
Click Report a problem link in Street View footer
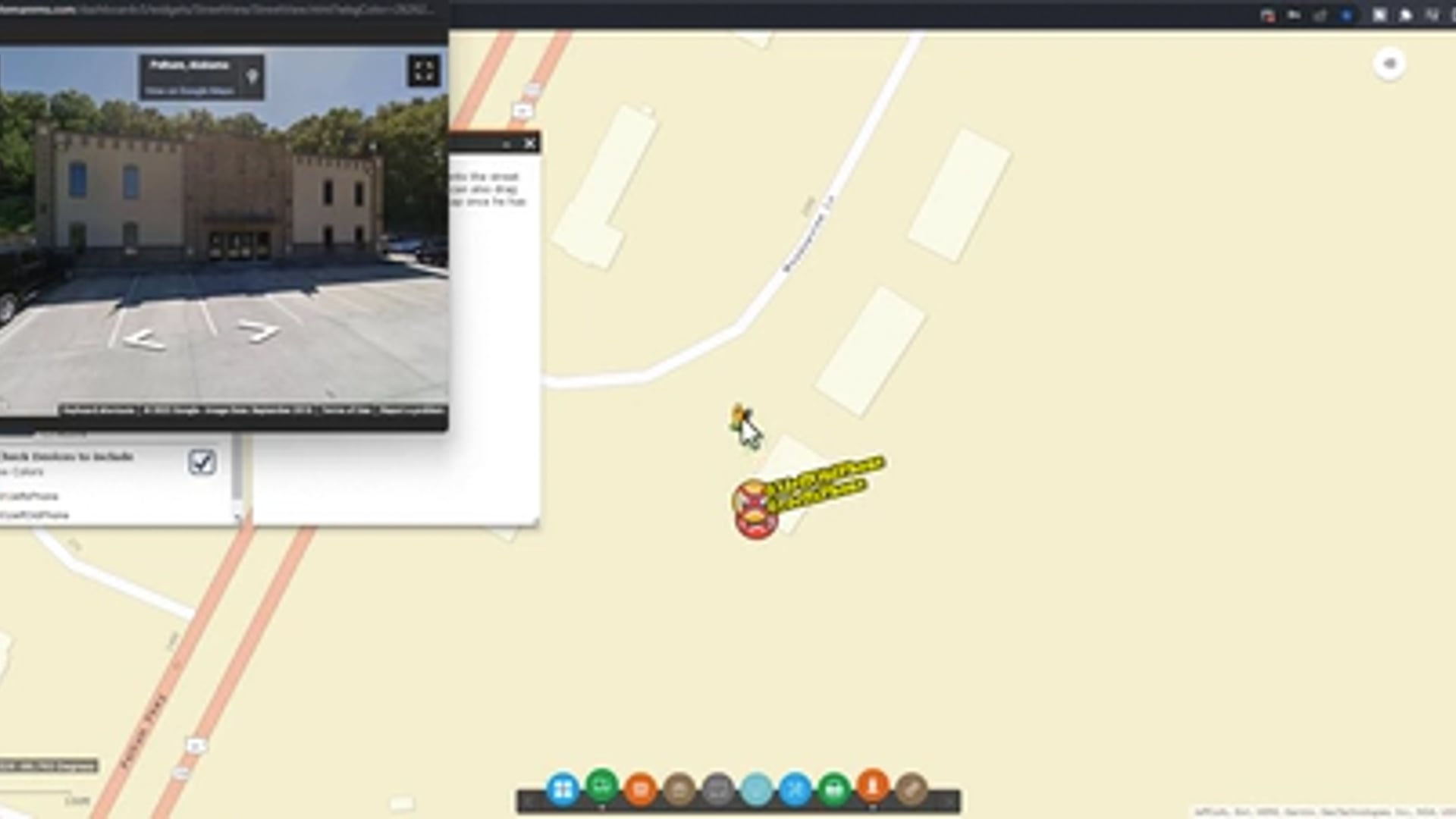[411, 410]
